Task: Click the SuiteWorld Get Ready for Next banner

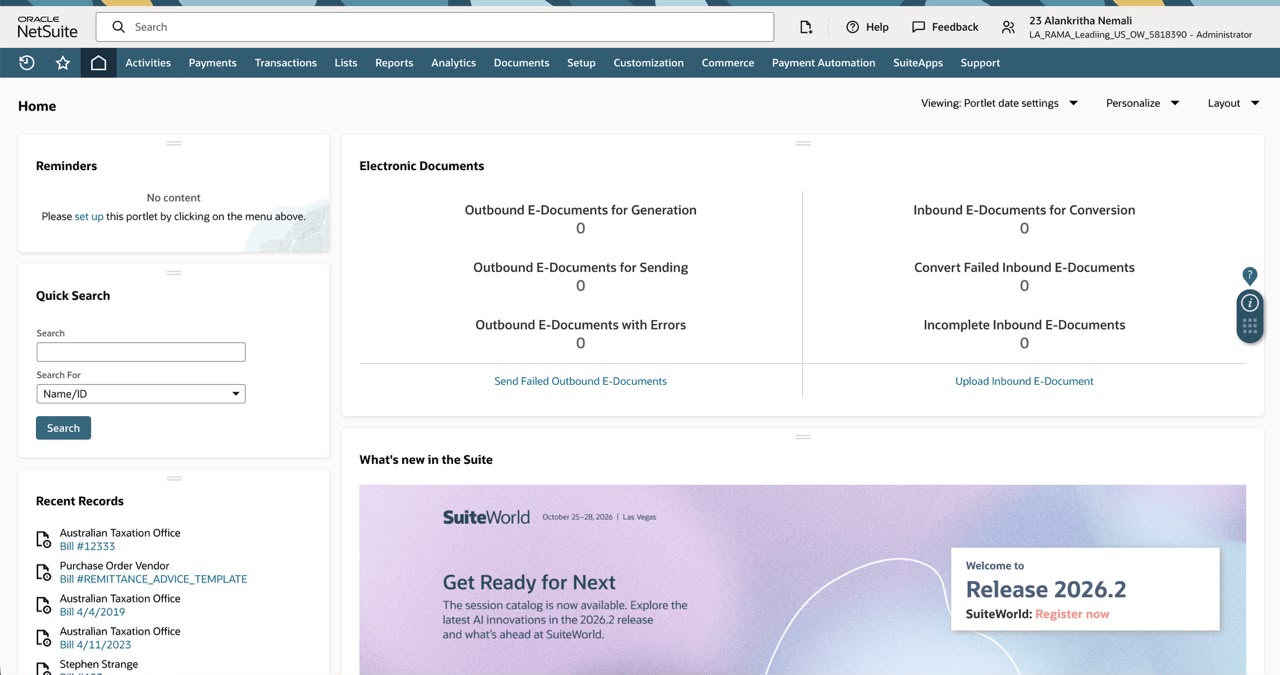Action: pyautogui.click(x=803, y=580)
